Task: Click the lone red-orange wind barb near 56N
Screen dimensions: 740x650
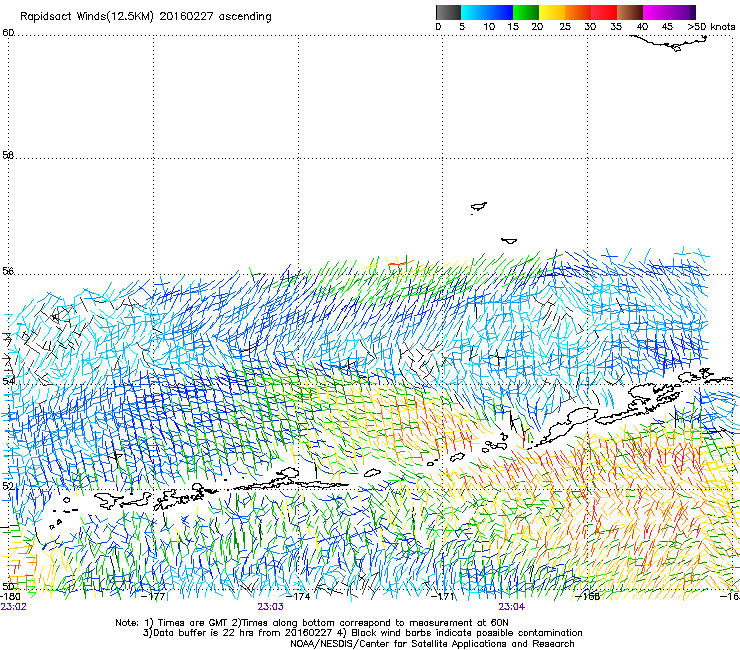Action: (400, 262)
